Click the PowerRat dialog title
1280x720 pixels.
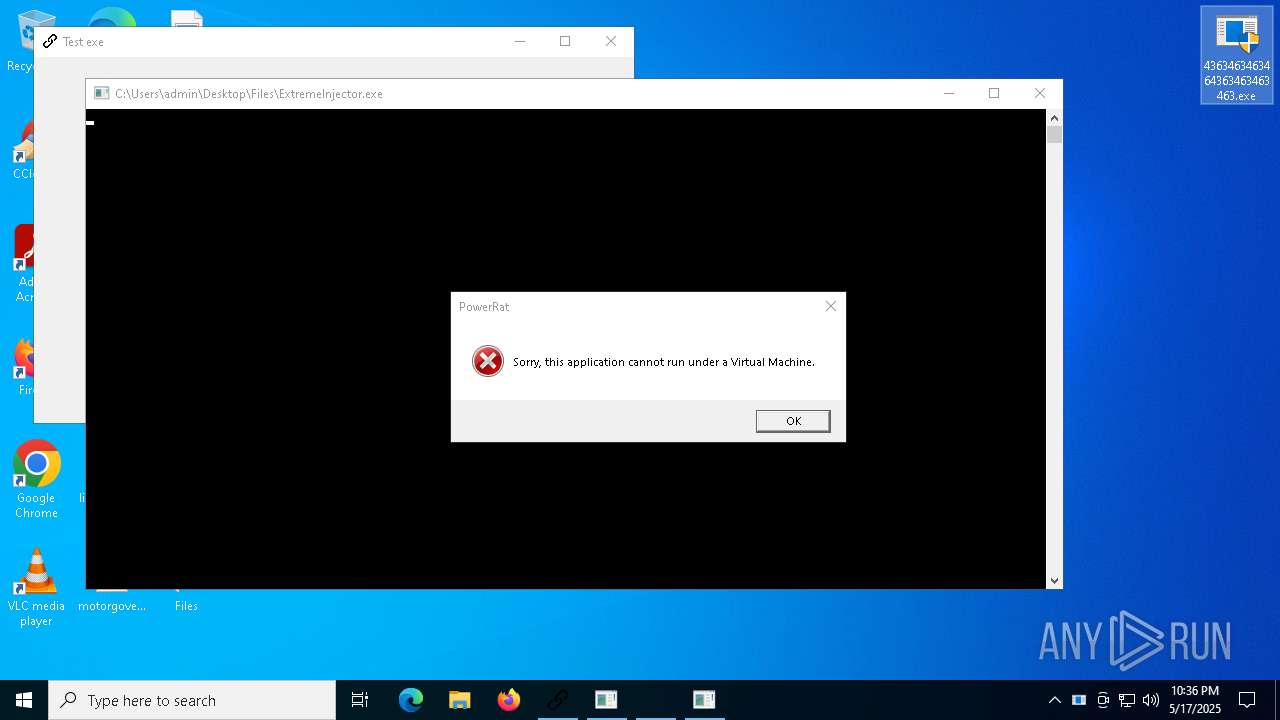tap(484, 307)
